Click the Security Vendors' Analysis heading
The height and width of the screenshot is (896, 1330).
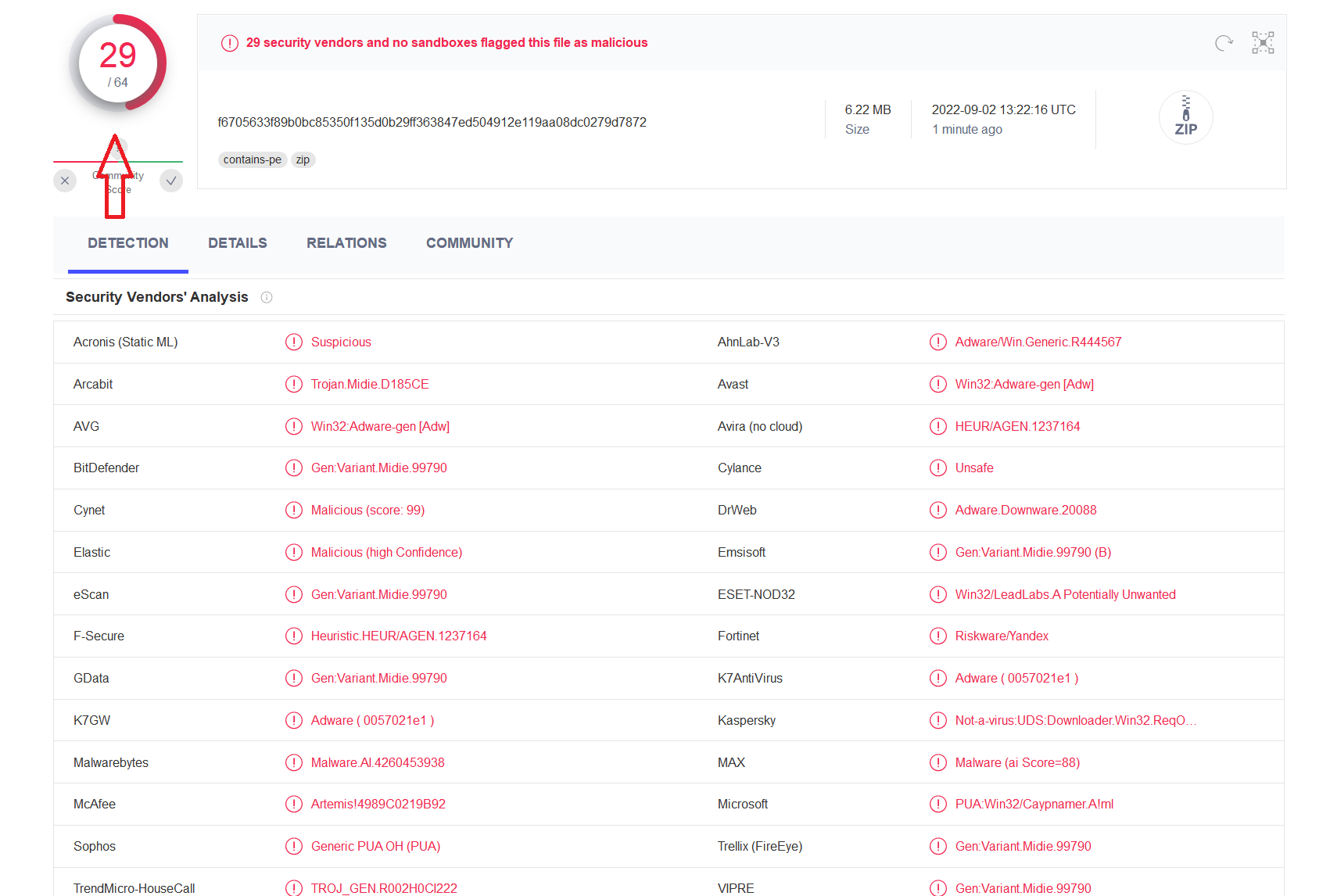[157, 297]
